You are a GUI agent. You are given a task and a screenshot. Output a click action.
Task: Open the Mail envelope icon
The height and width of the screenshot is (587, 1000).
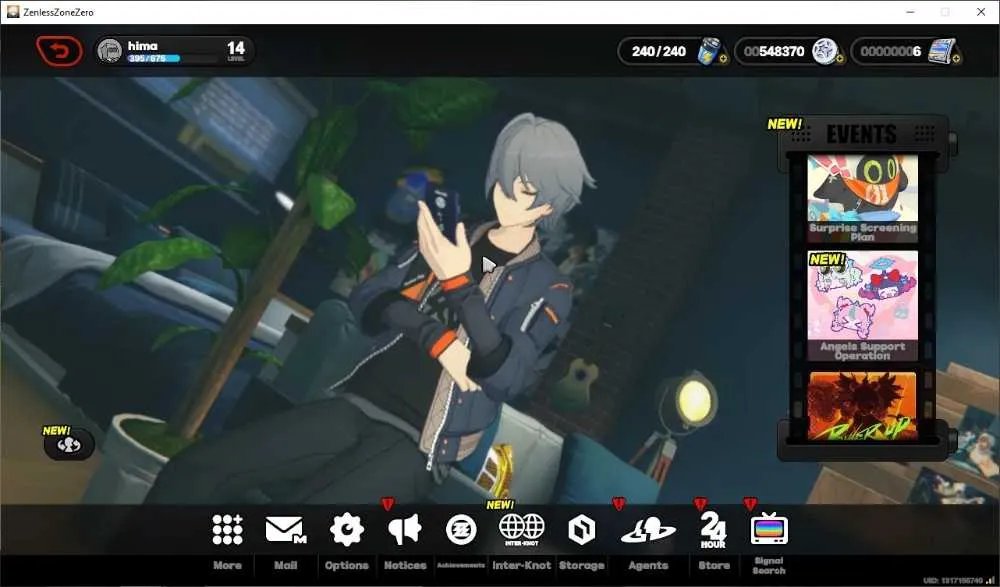[x=285, y=530]
